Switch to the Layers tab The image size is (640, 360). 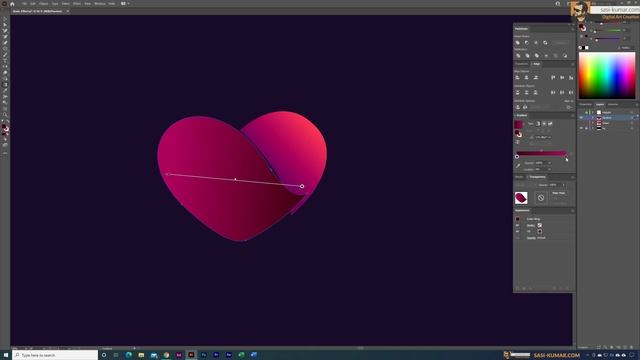click(x=600, y=104)
